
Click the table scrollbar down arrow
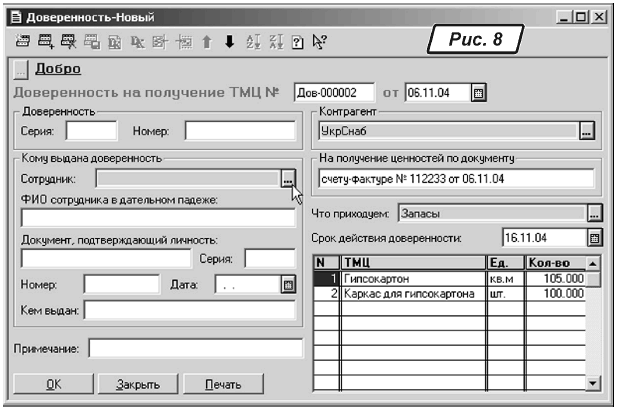[593, 382]
